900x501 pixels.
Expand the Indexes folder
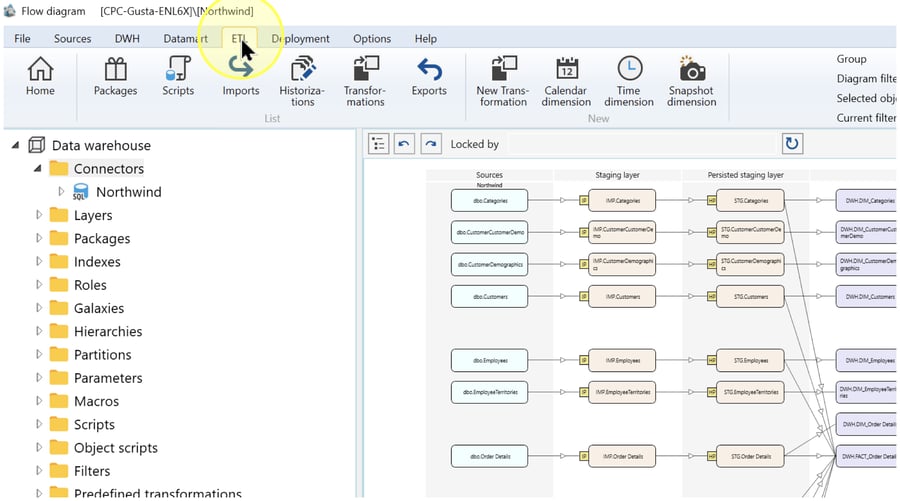tap(38, 261)
